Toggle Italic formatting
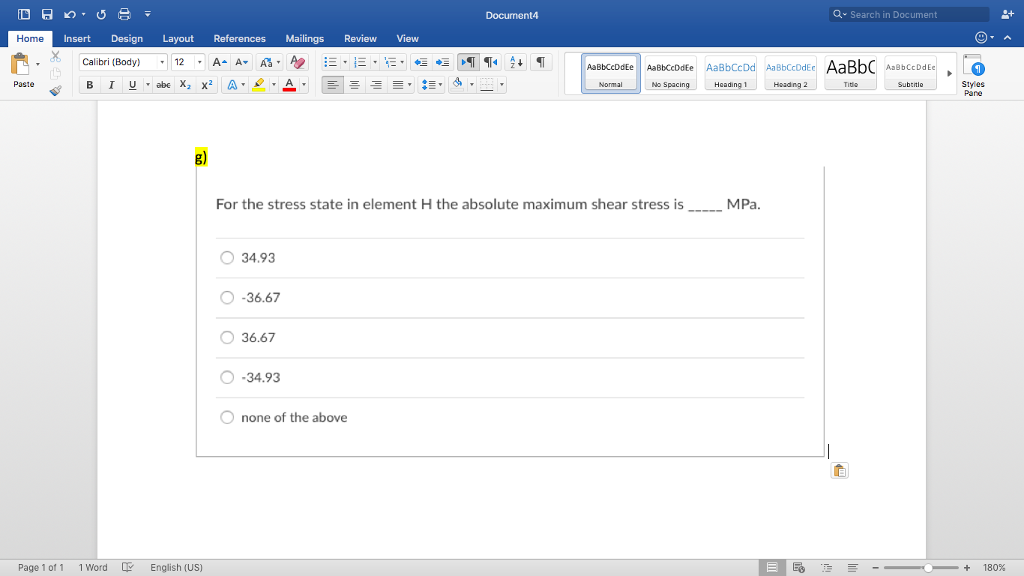Viewport: 1024px width, 576px height. point(111,85)
